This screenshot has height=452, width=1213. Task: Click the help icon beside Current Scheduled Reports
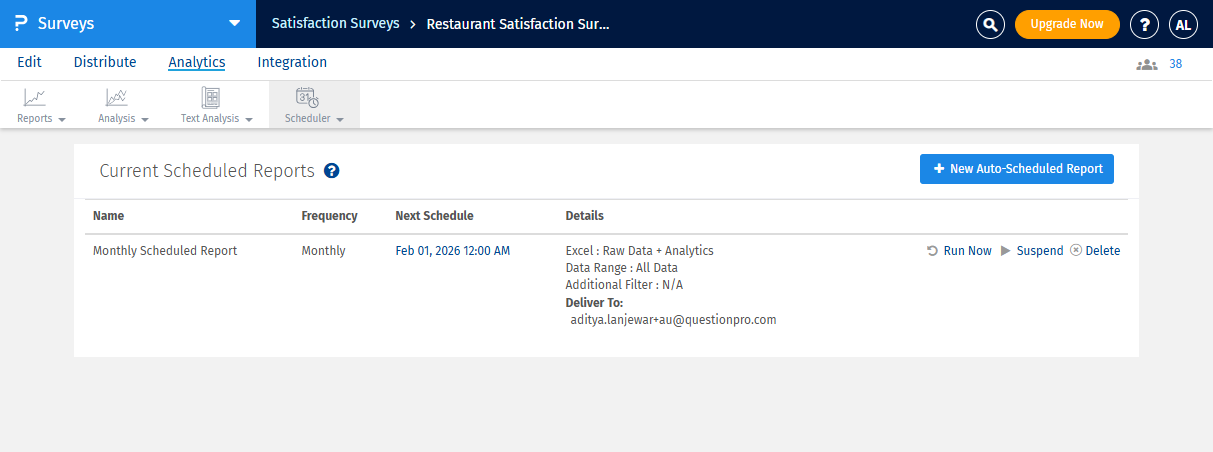(x=332, y=171)
